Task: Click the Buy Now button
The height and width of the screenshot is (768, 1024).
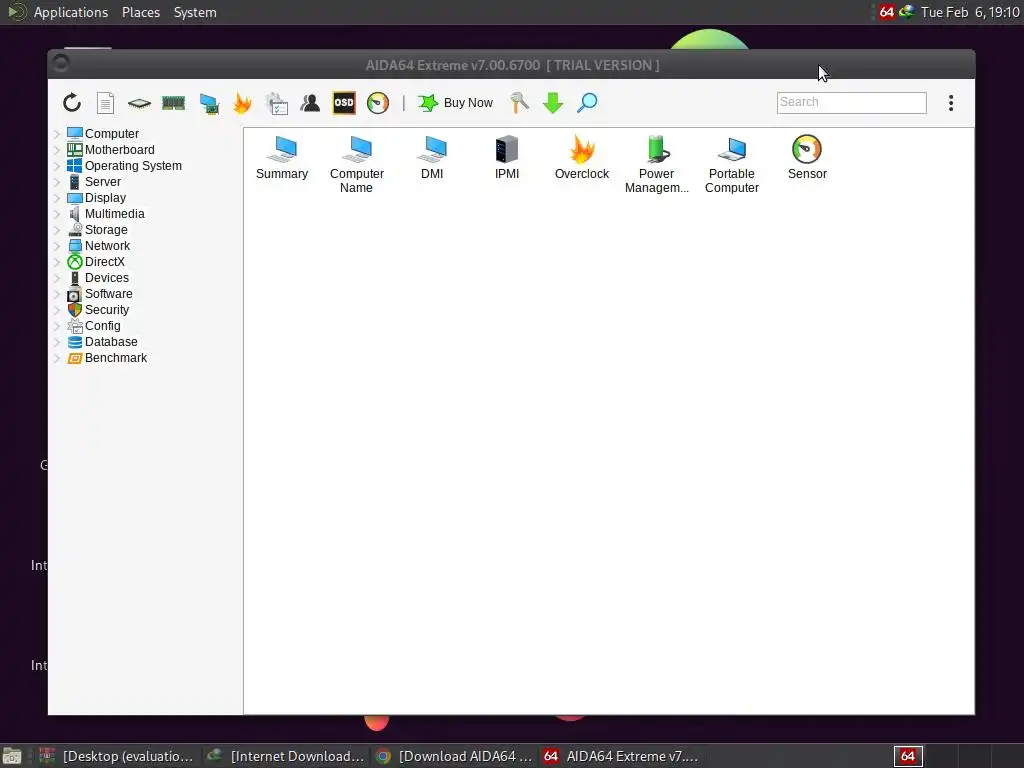Action: coord(455,103)
